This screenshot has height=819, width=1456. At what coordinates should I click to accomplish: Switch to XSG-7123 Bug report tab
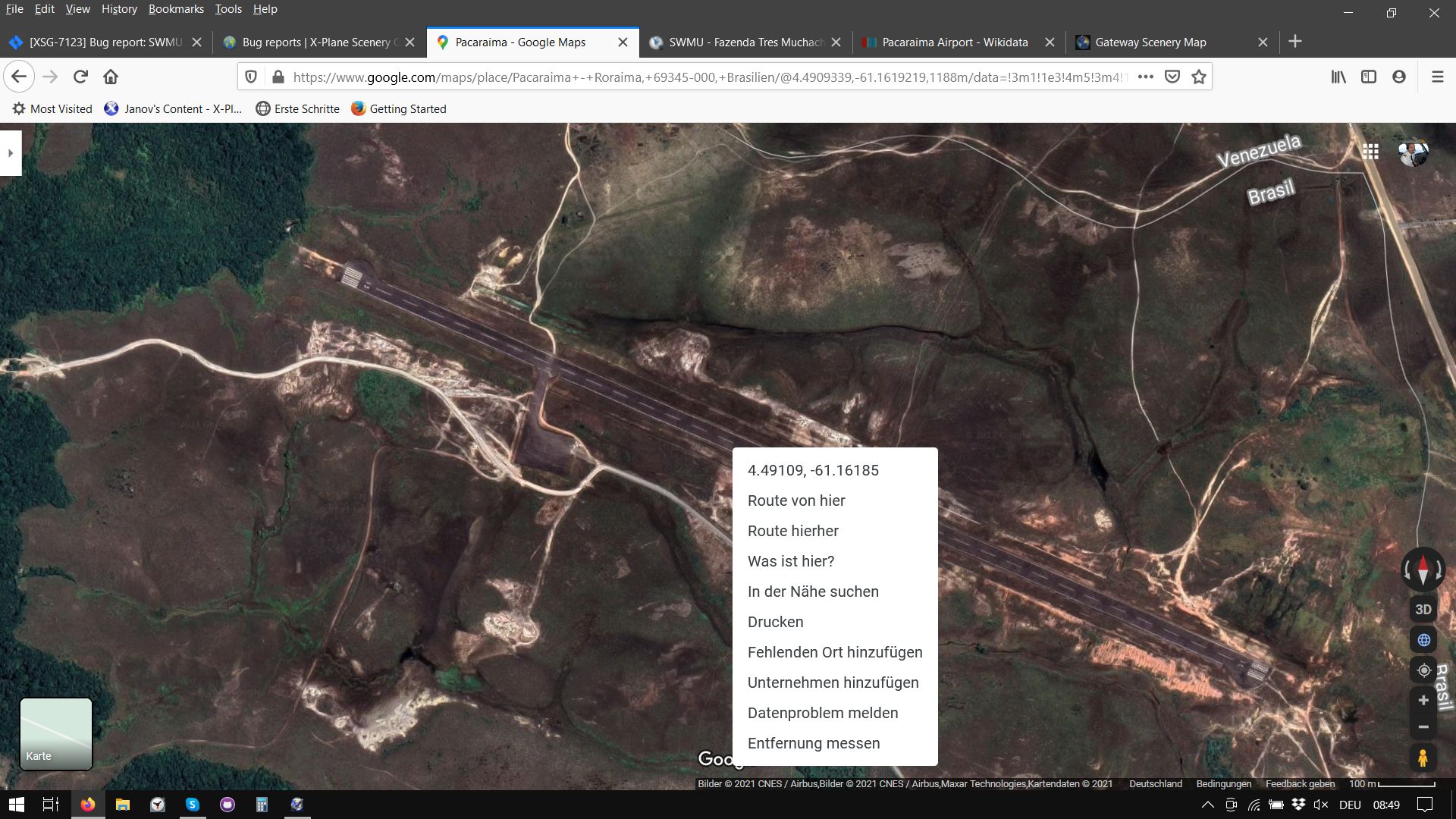tap(105, 42)
